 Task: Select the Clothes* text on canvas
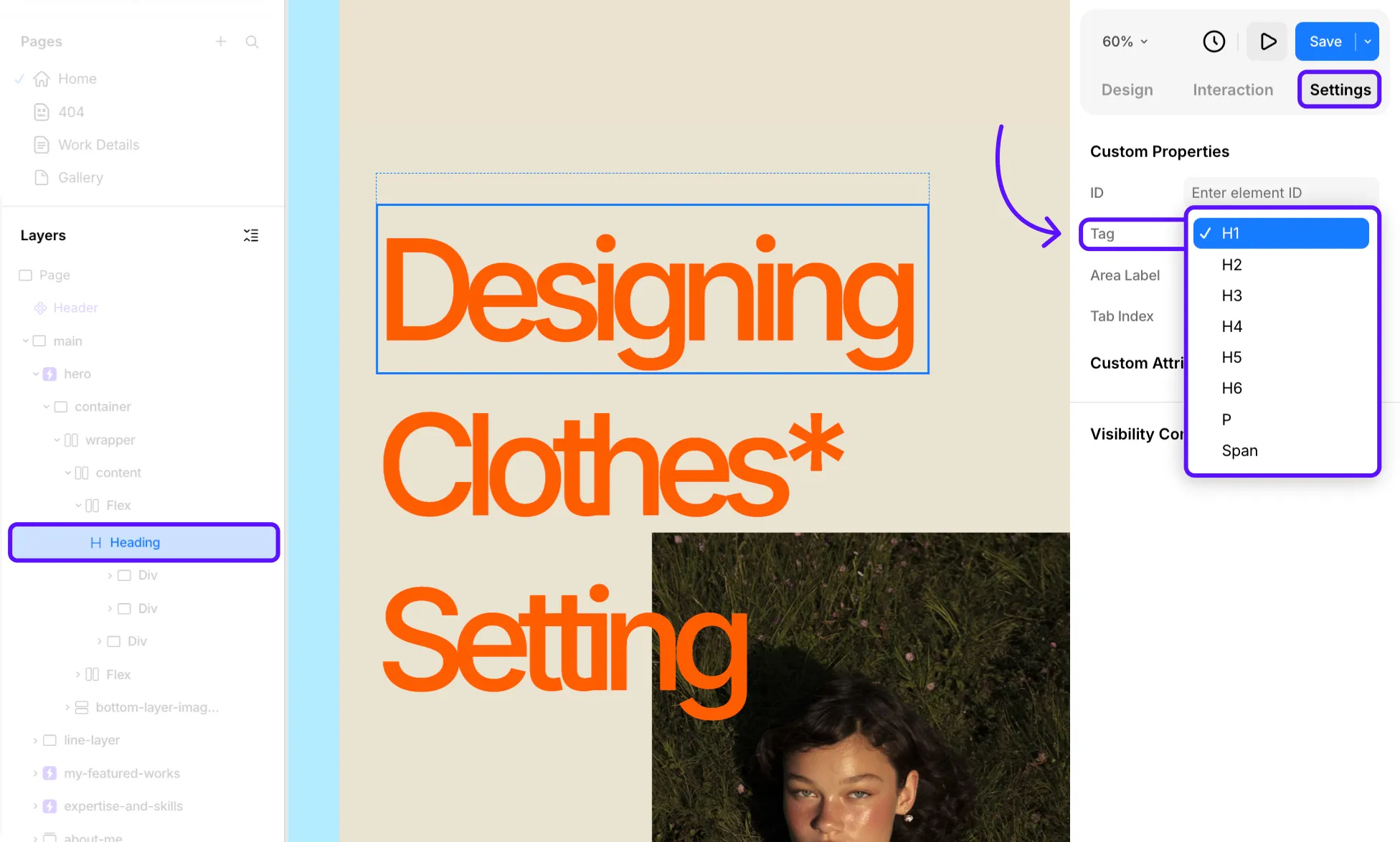pyautogui.click(x=612, y=464)
